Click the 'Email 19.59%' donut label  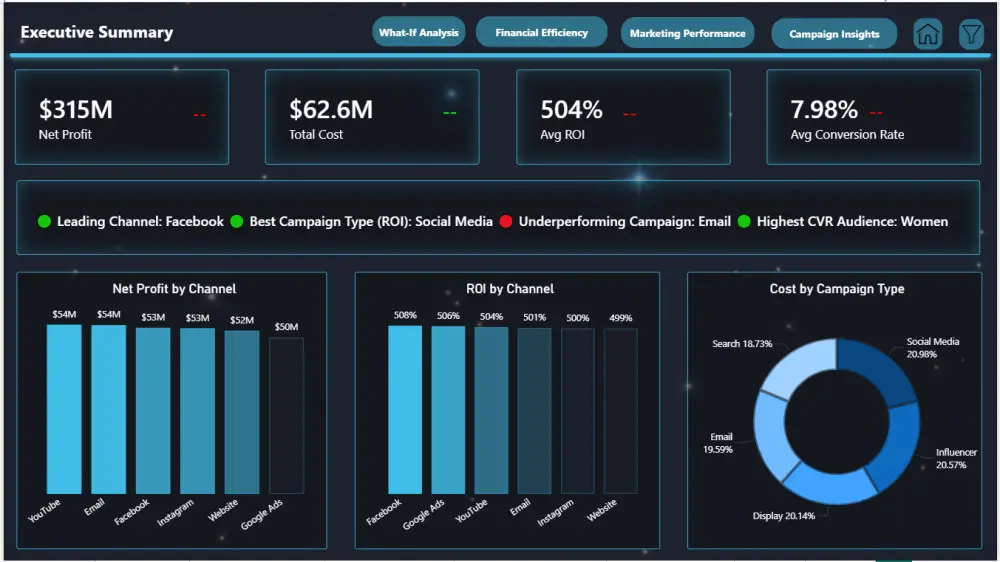tap(718, 443)
